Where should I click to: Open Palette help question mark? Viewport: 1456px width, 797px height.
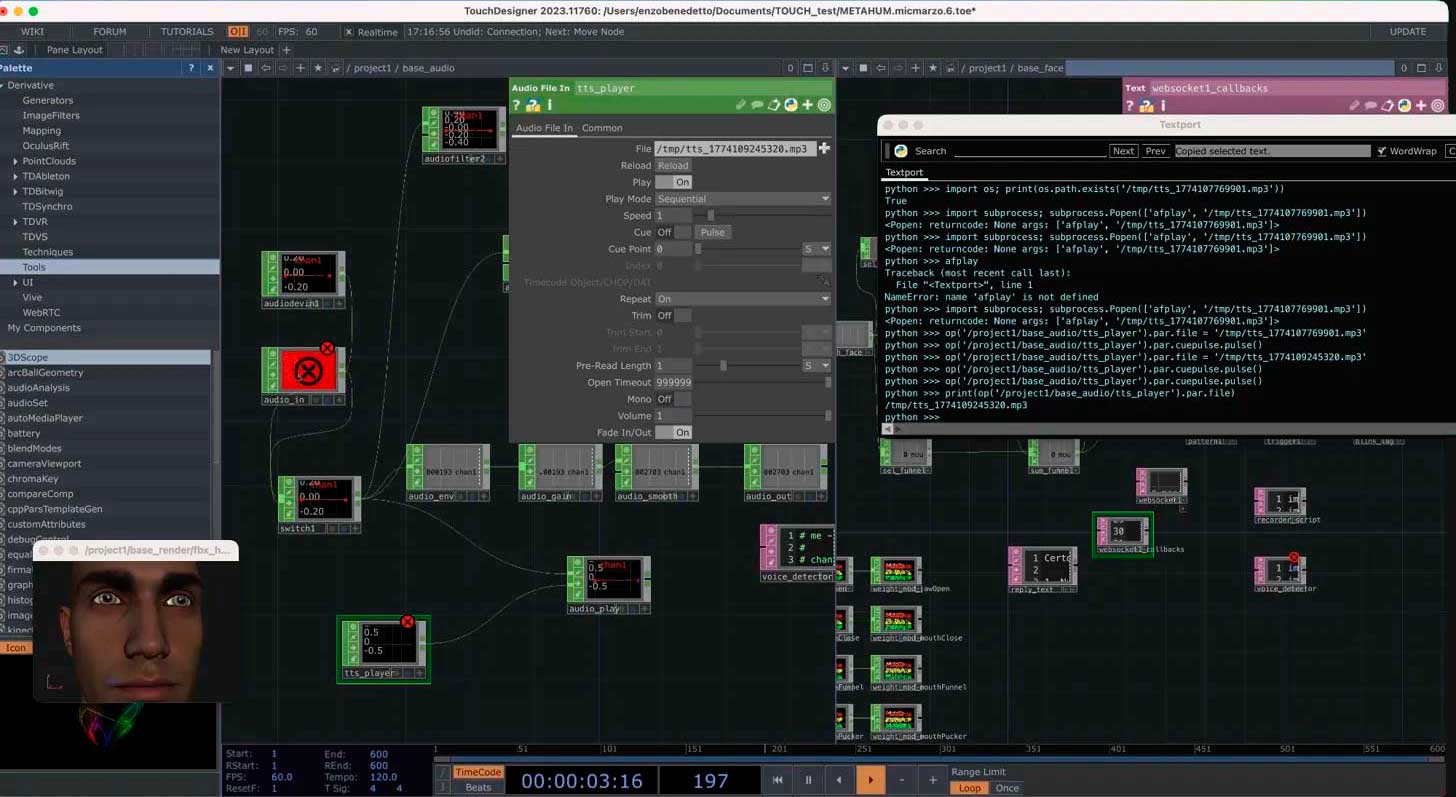[x=191, y=68]
